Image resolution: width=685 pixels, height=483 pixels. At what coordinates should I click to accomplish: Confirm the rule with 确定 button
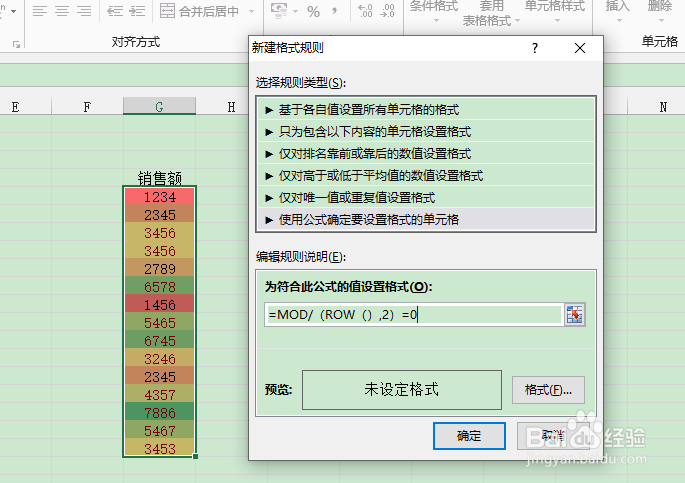[469, 435]
